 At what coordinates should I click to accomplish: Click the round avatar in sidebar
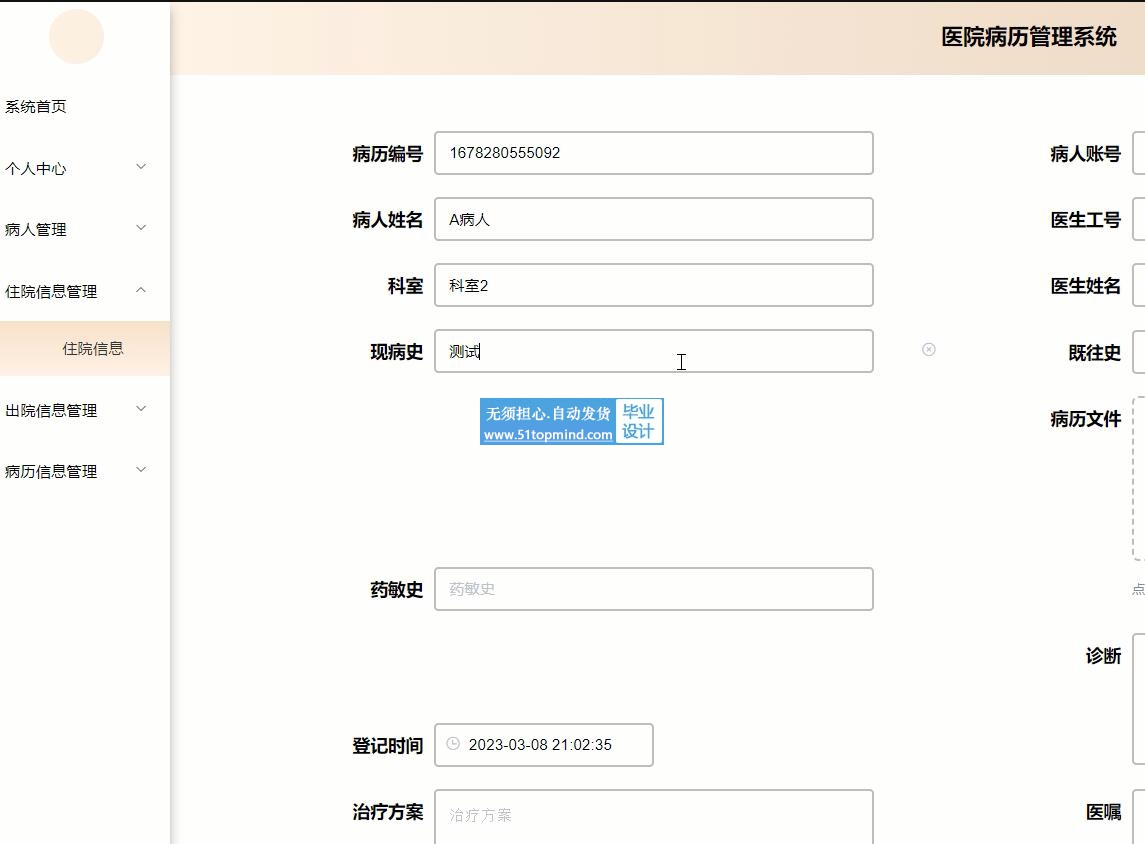(x=76, y=37)
